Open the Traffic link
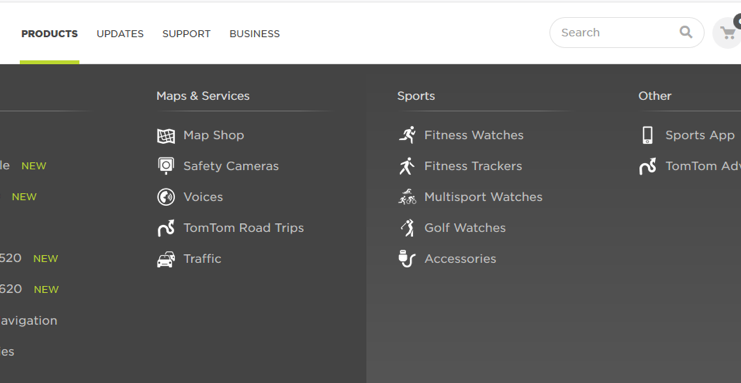Screen dimensions: 741x383 tap(202, 259)
